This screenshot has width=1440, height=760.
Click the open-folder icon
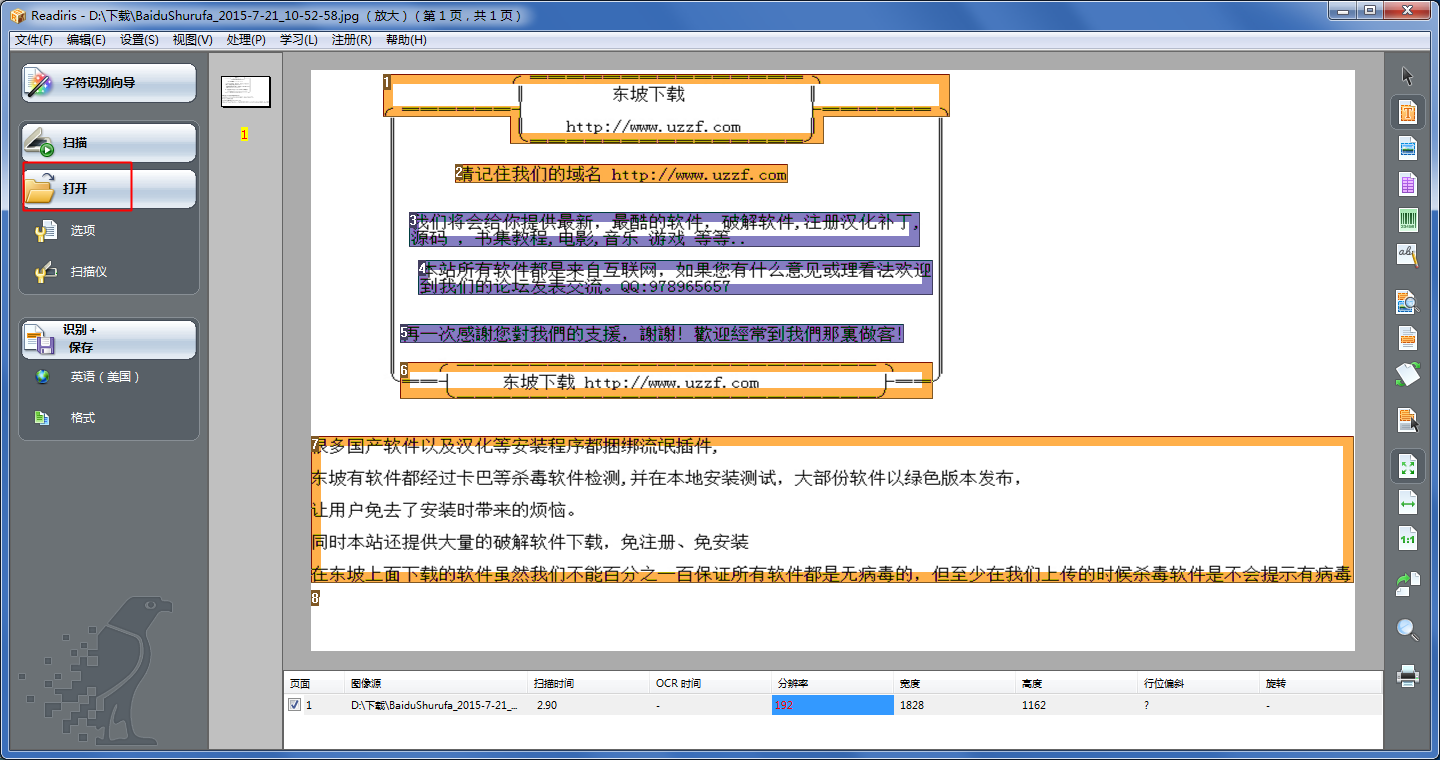pos(40,188)
